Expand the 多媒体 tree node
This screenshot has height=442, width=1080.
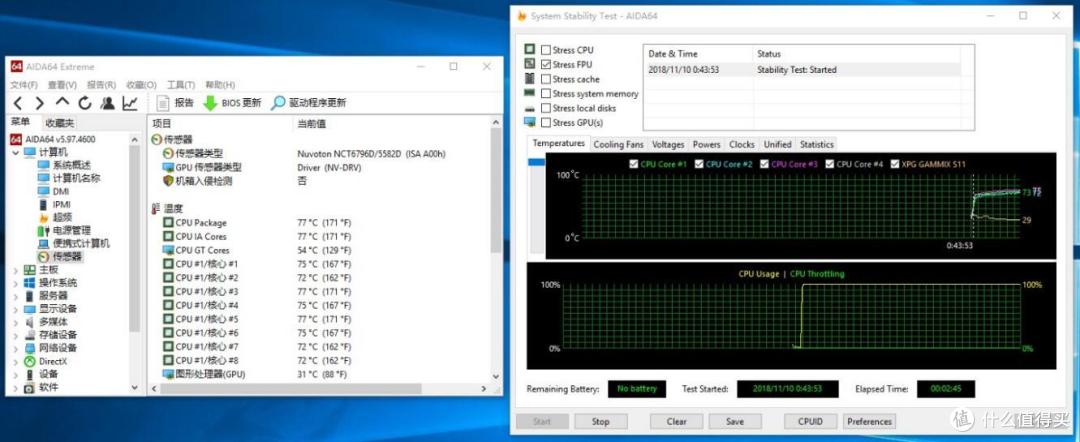pyautogui.click(x=16, y=322)
